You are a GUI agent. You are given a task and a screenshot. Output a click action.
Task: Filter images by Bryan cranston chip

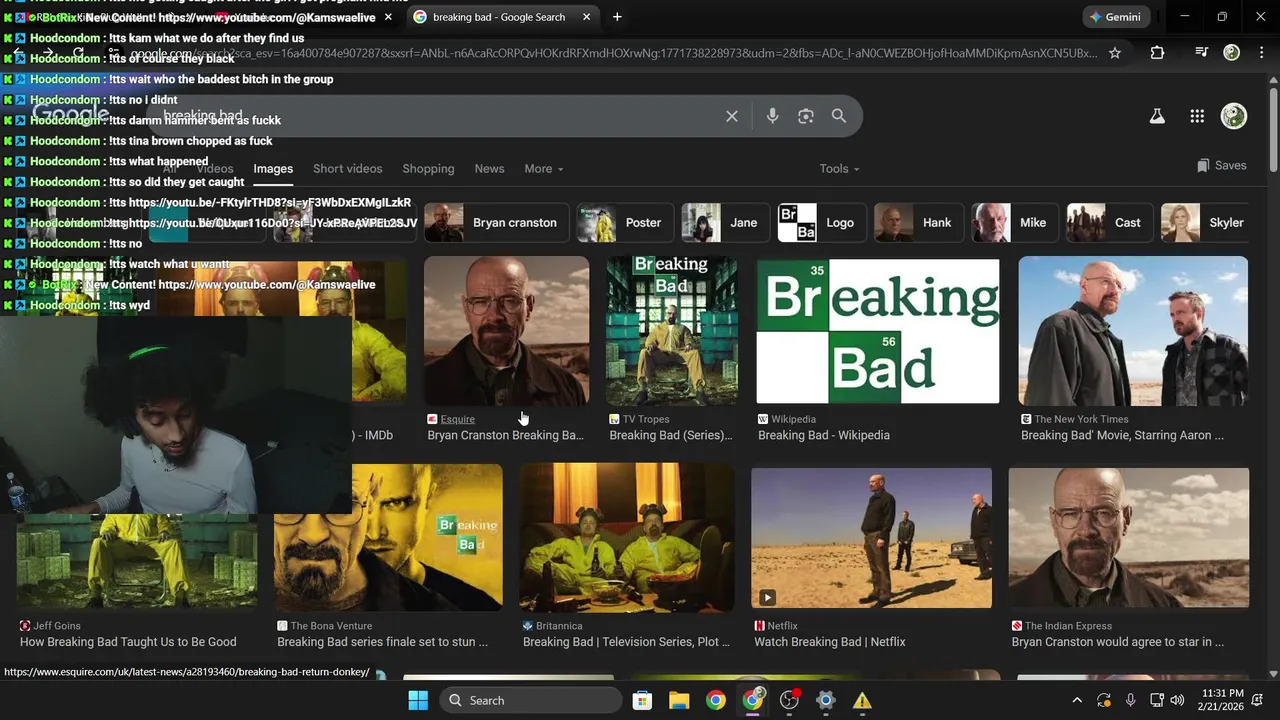(x=497, y=223)
